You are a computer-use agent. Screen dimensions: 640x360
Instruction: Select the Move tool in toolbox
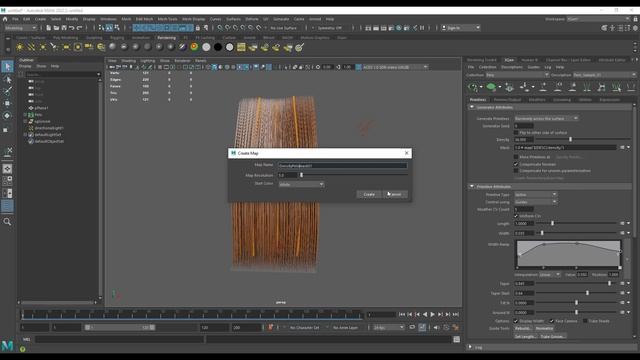pyautogui.click(x=7, y=103)
